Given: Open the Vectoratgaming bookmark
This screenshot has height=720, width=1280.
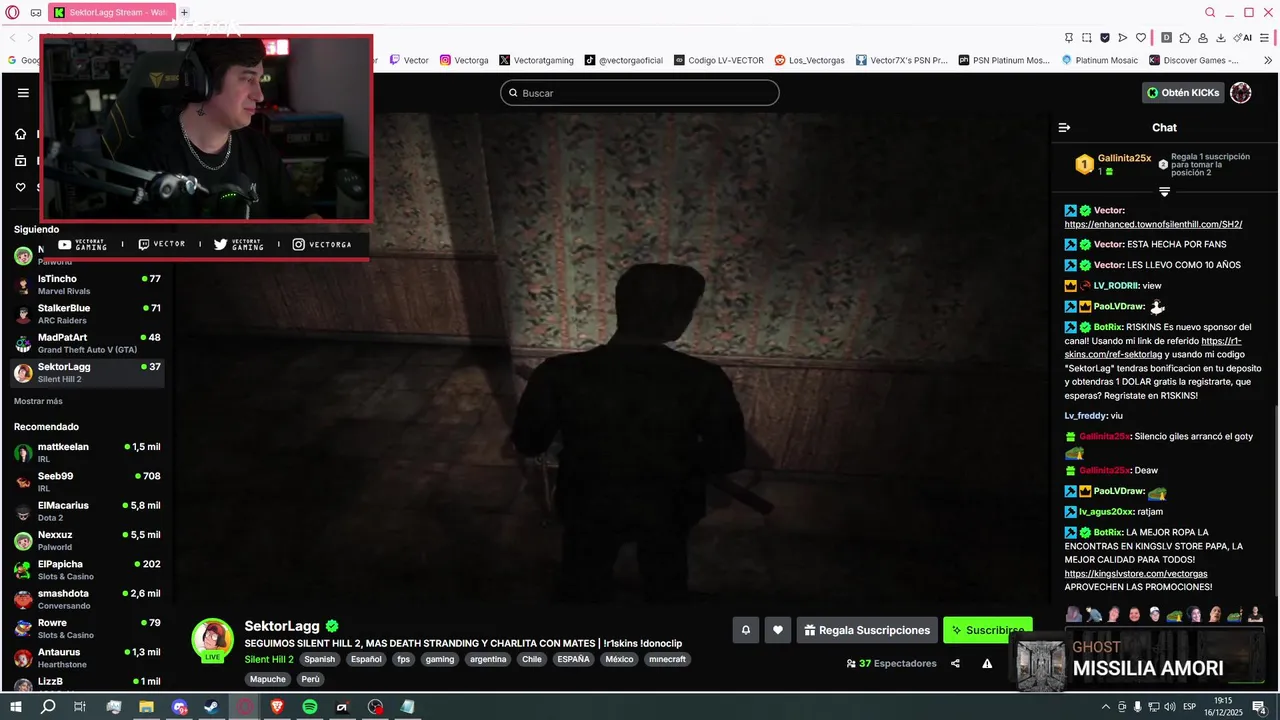Looking at the screenshot, I should pyautogui.click(x=536, y=60).
